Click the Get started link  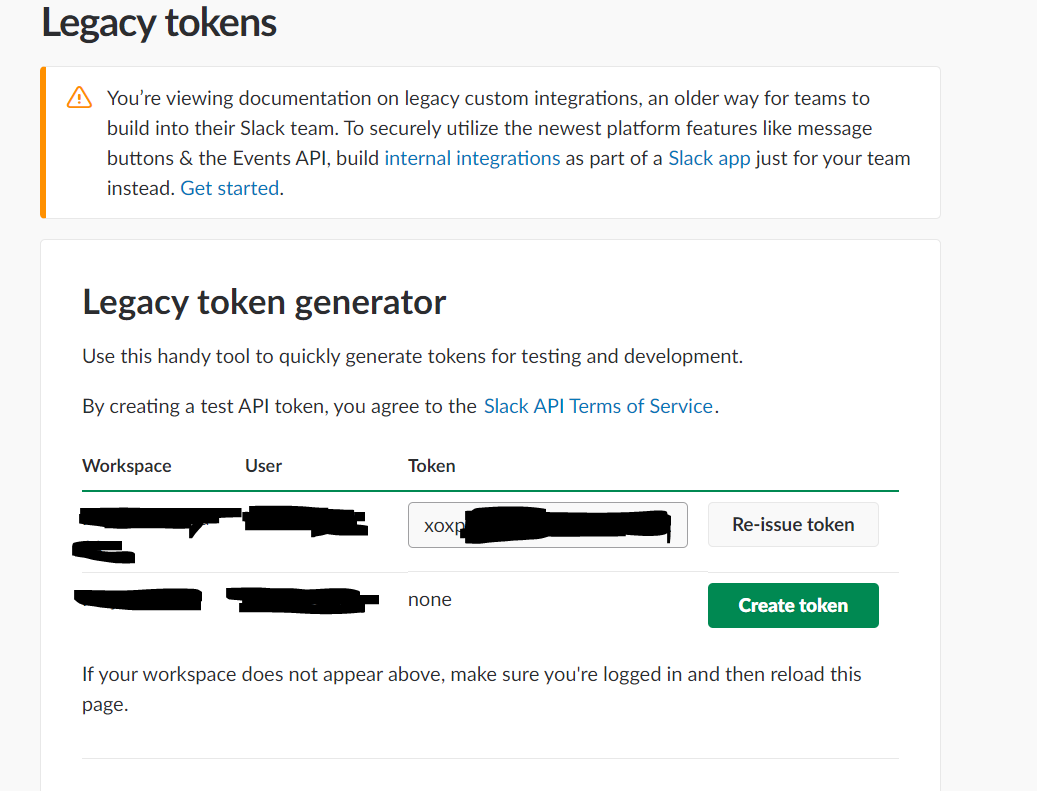(229, 188)
